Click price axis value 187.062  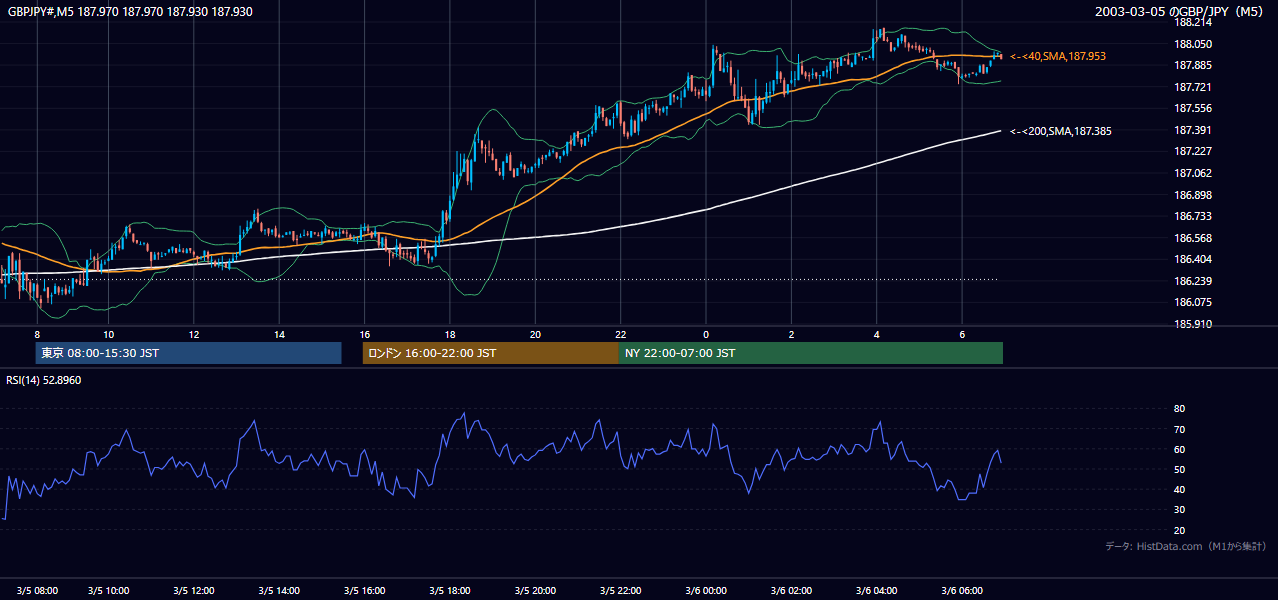(1193, 173)
